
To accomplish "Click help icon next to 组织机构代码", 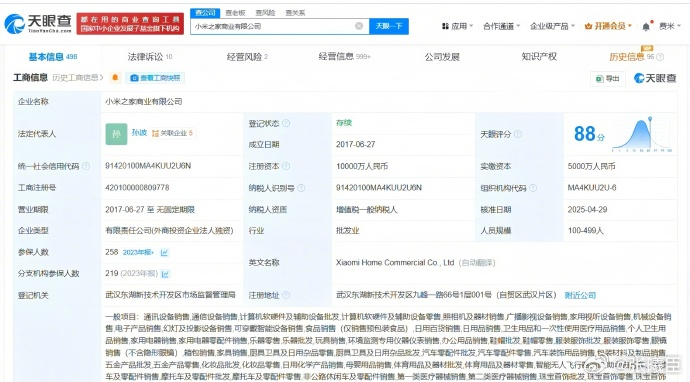I will click(533, 188).
